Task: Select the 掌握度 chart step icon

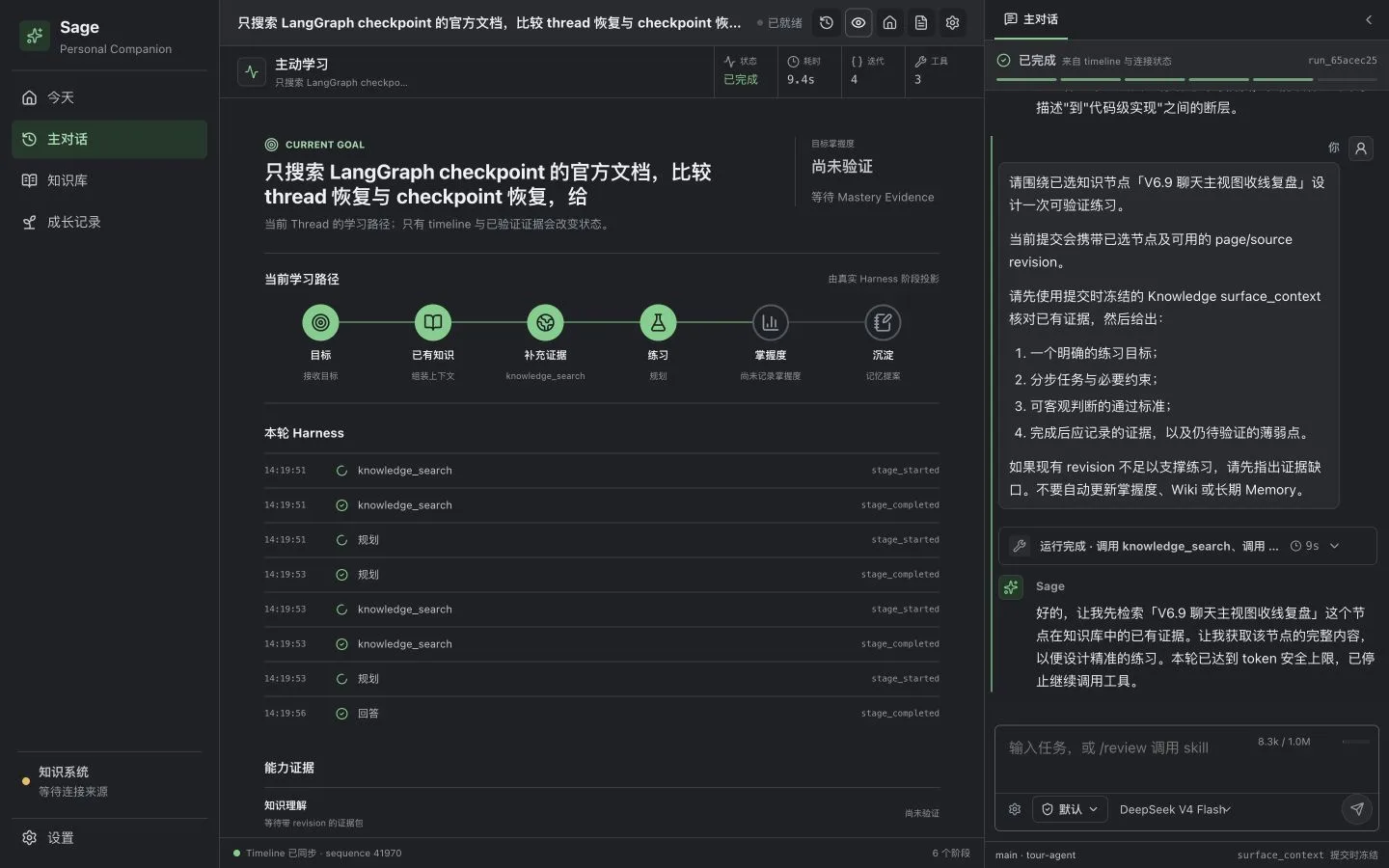Action: (770, 322)
